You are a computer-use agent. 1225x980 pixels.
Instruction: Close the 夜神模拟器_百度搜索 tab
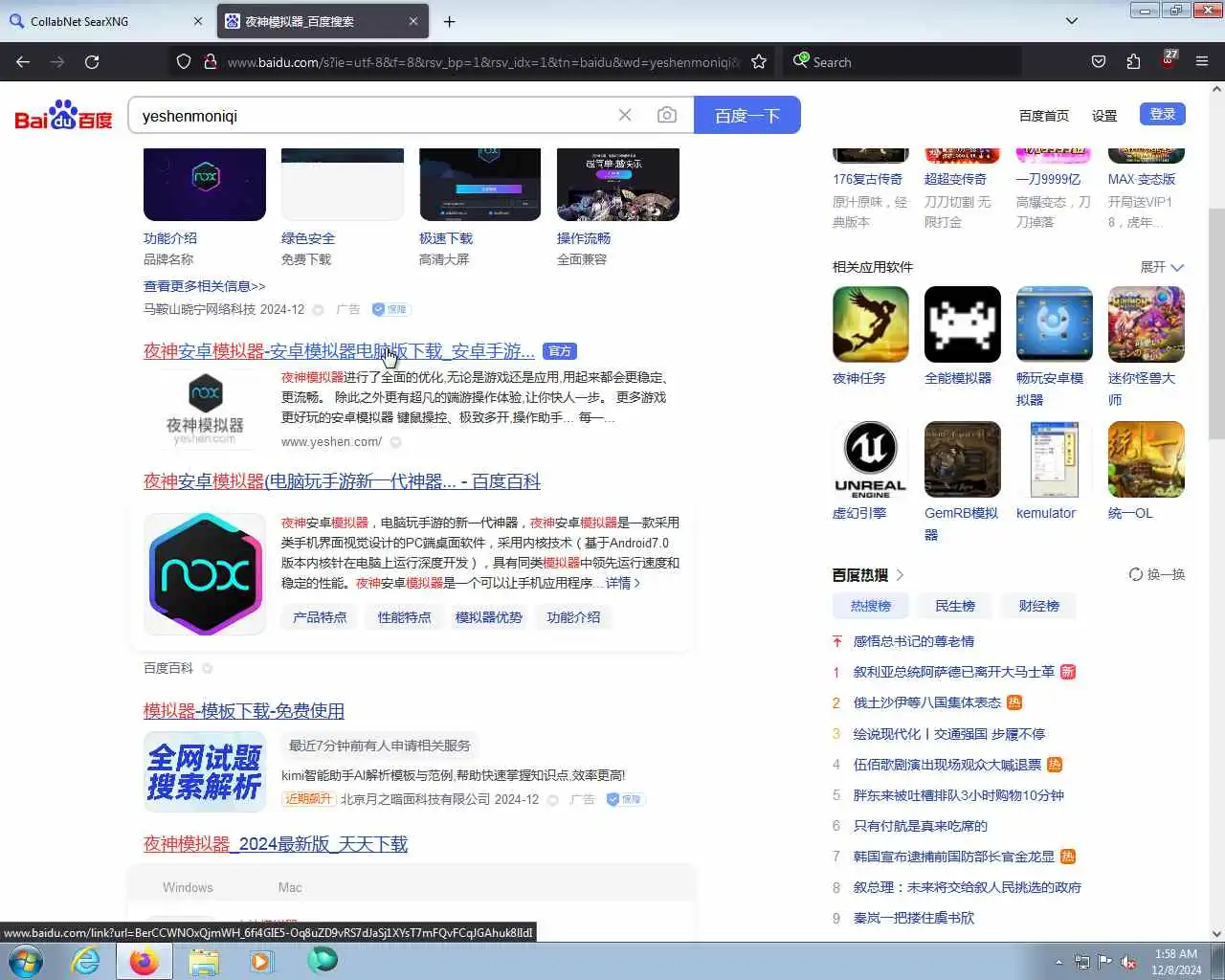click(412, 21)
